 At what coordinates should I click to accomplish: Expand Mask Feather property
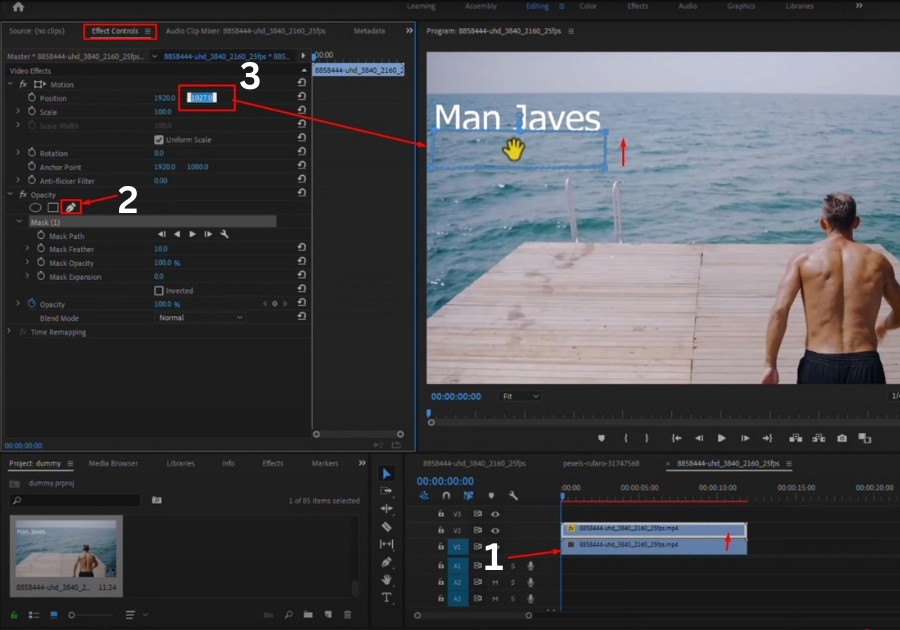[x=27, y=248]
